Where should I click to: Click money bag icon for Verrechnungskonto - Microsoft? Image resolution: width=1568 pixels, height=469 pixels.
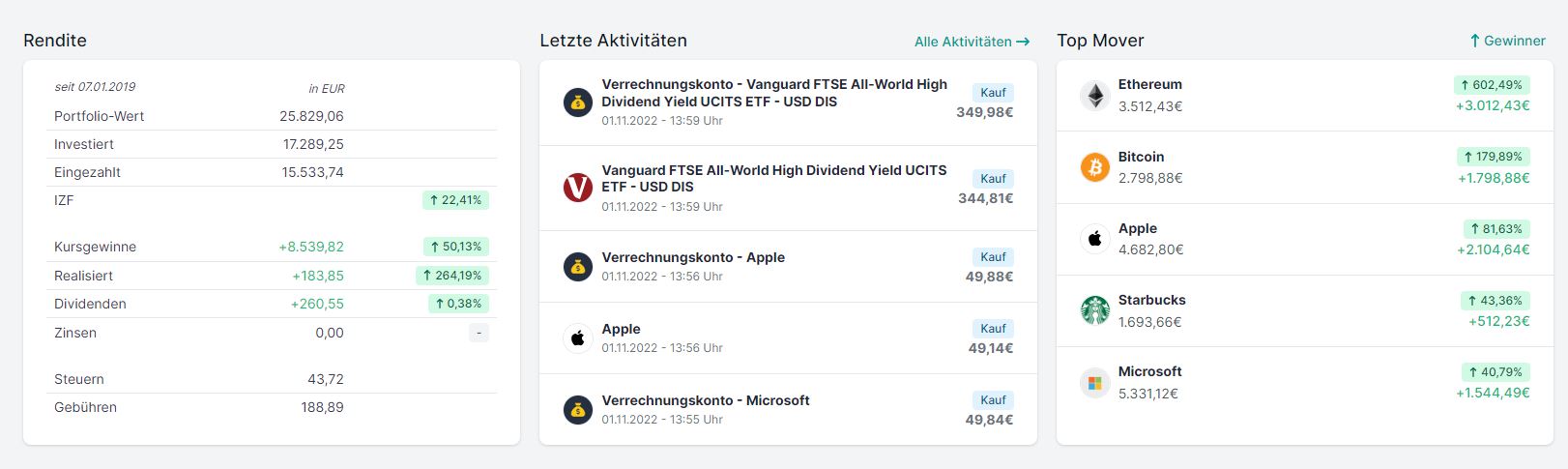click(578, 410)
